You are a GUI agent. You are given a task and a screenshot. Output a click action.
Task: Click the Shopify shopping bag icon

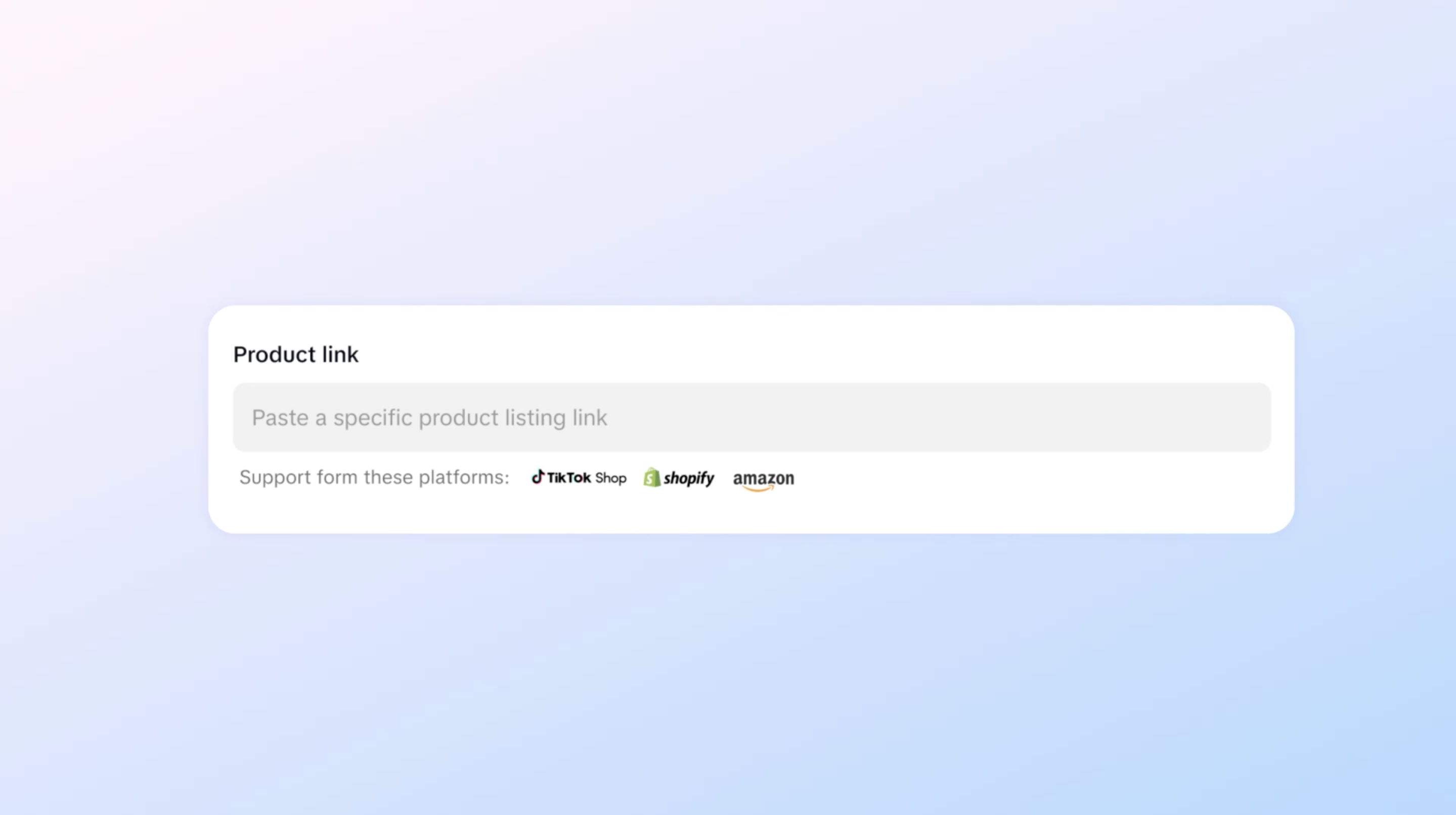652,478
